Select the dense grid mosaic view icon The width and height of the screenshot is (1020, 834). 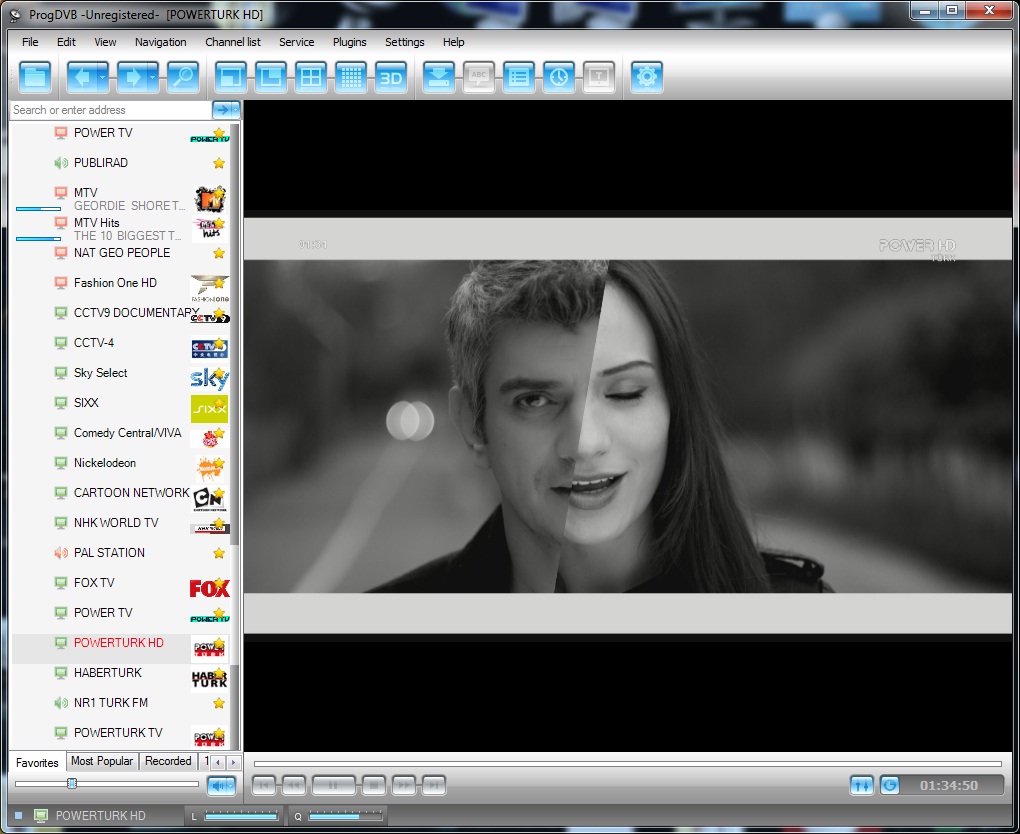click(x=351, y=77)
